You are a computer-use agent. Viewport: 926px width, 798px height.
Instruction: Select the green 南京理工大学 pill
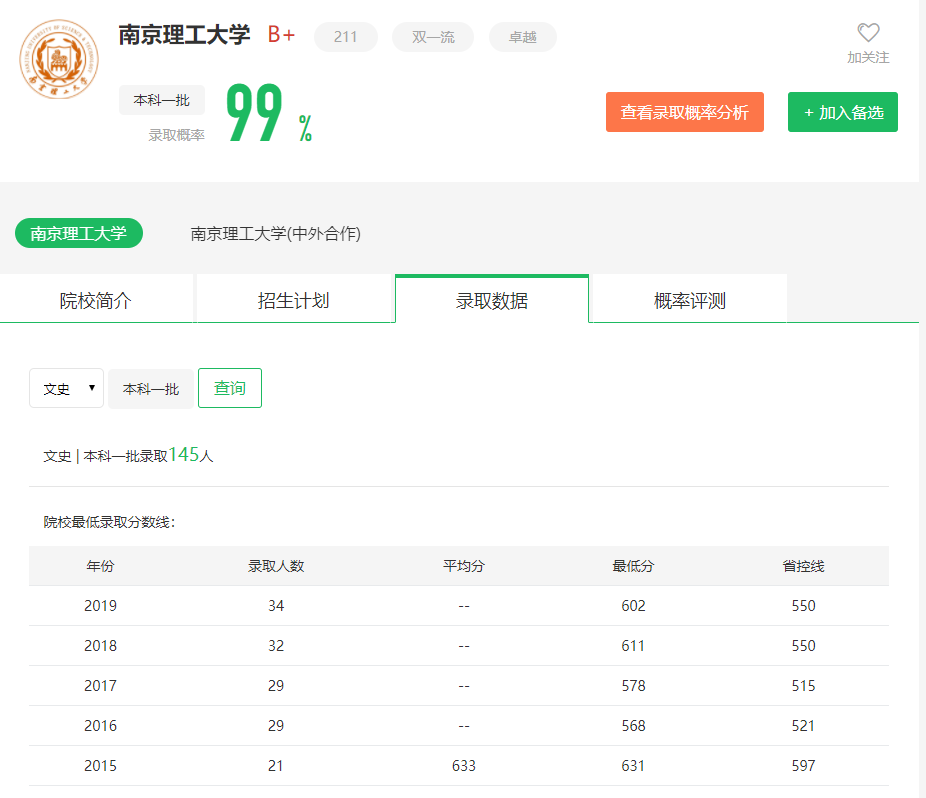79,233
